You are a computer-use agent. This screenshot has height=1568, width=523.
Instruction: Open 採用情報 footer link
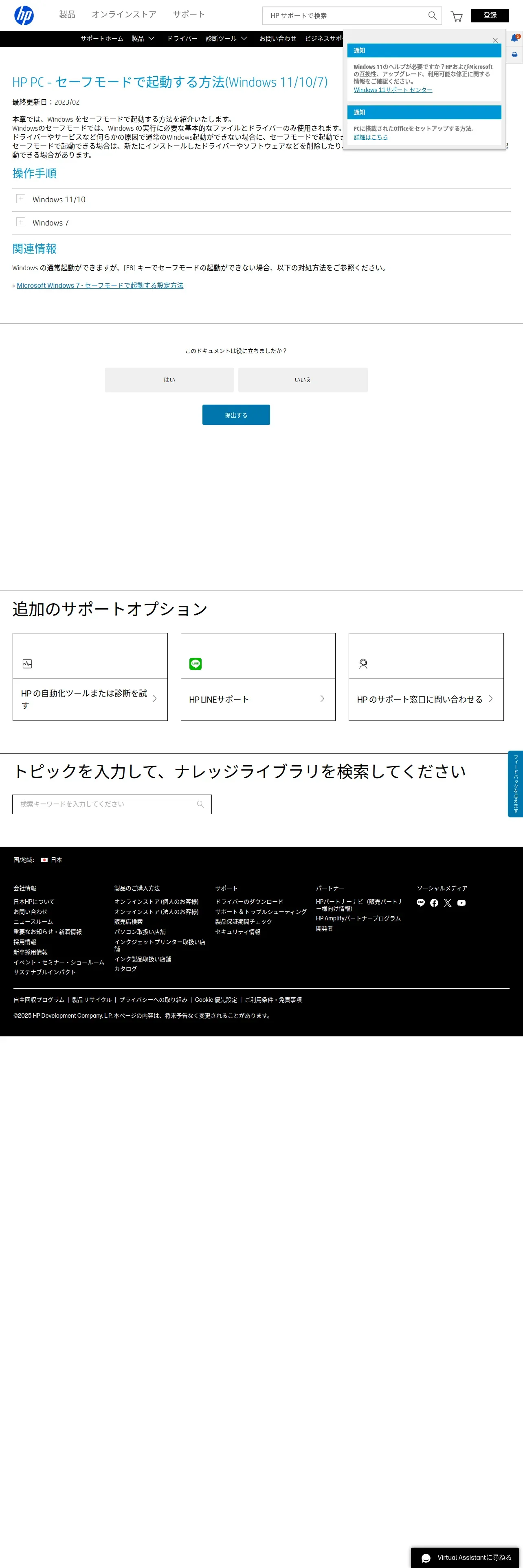[x=25, y=942]
